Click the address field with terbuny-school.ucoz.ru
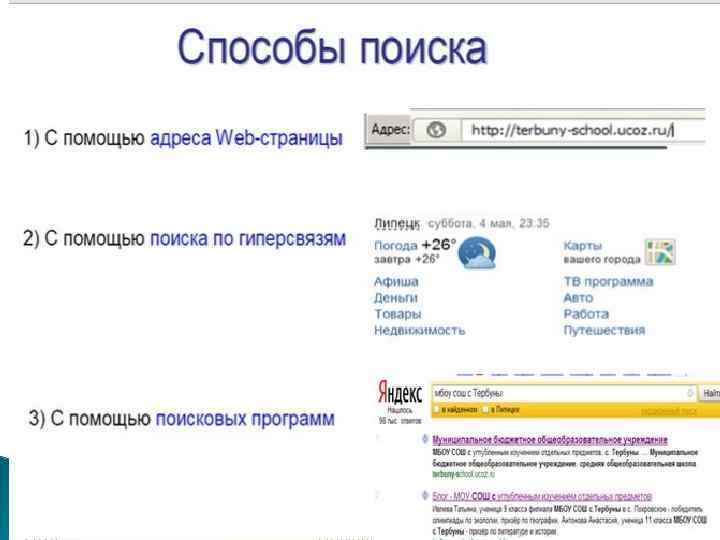Viewport: 720px width, 540px height. 583,130
